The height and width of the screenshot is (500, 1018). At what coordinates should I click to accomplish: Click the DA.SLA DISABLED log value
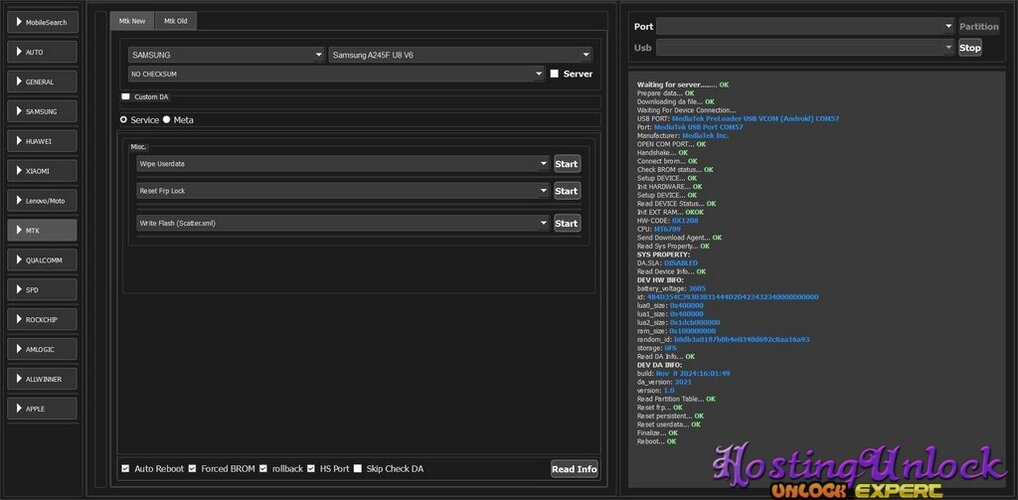(681, 263)
